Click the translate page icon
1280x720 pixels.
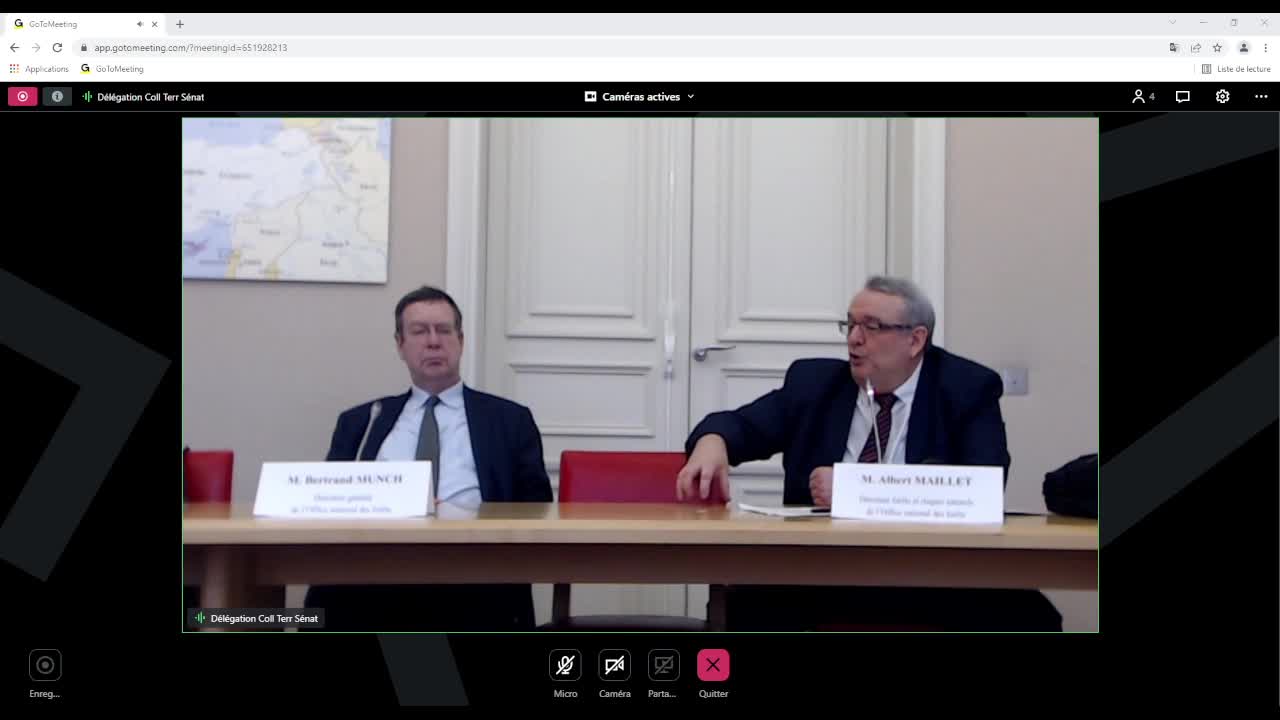(x=1174, y=47)
